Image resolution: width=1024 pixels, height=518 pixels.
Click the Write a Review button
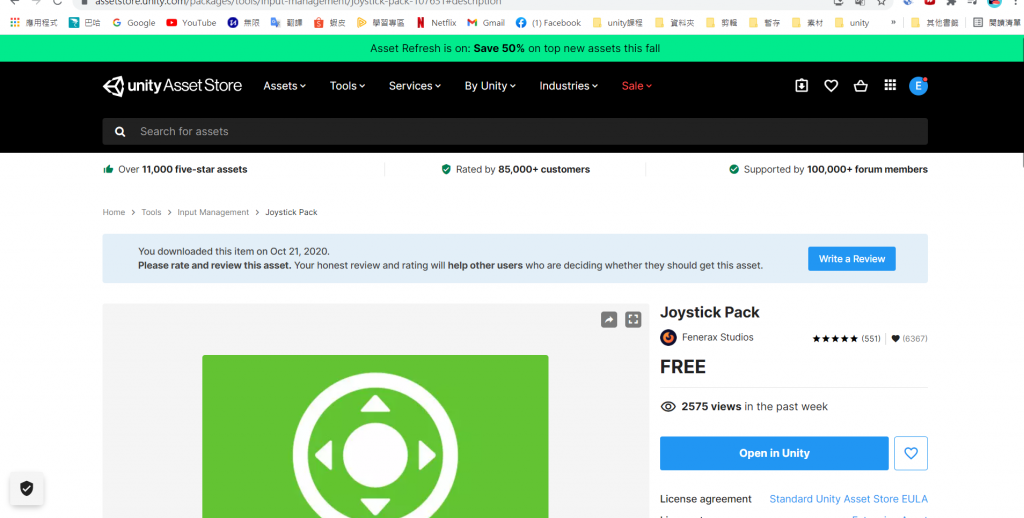click(852, 259)
